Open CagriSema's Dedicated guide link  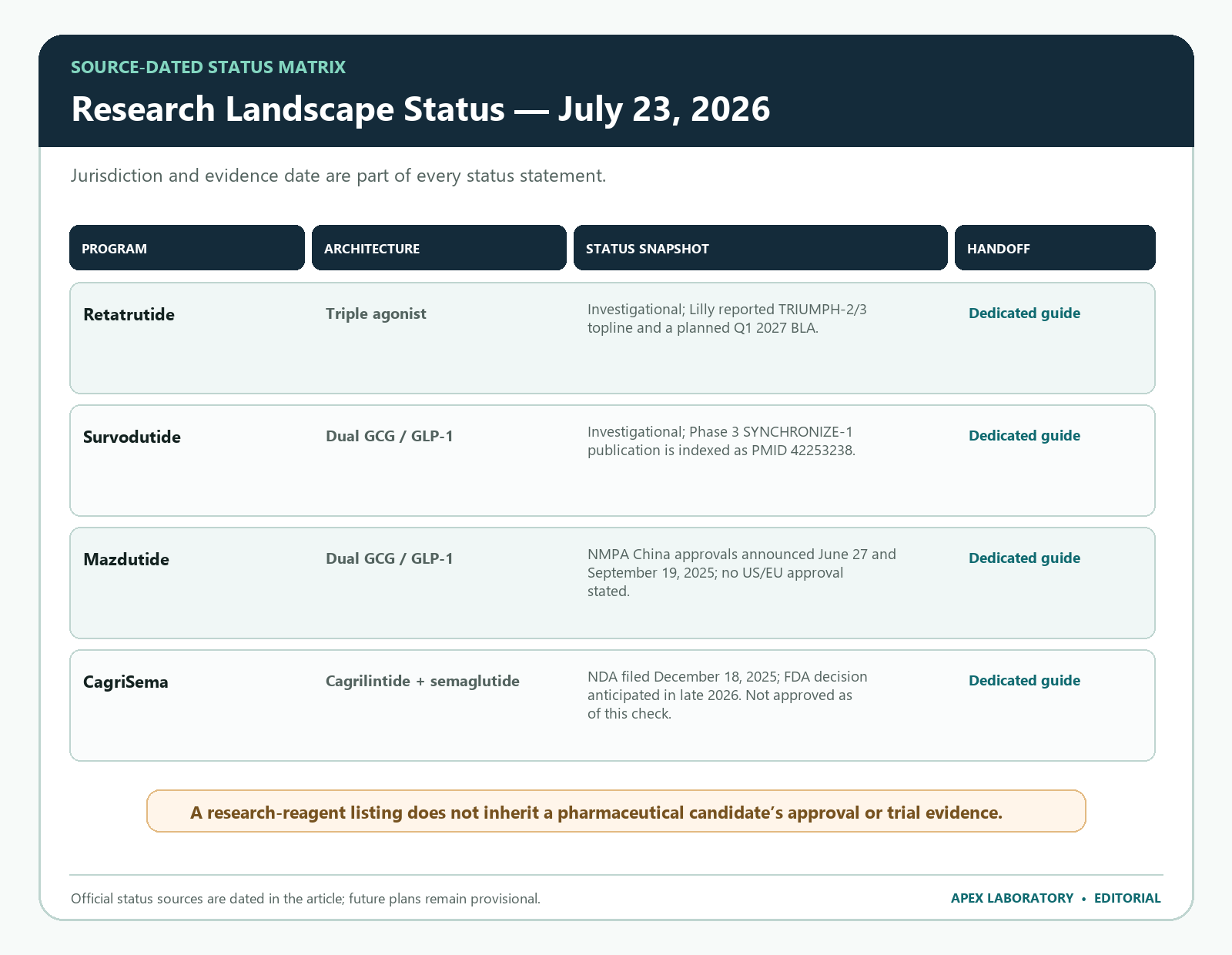1024,681
